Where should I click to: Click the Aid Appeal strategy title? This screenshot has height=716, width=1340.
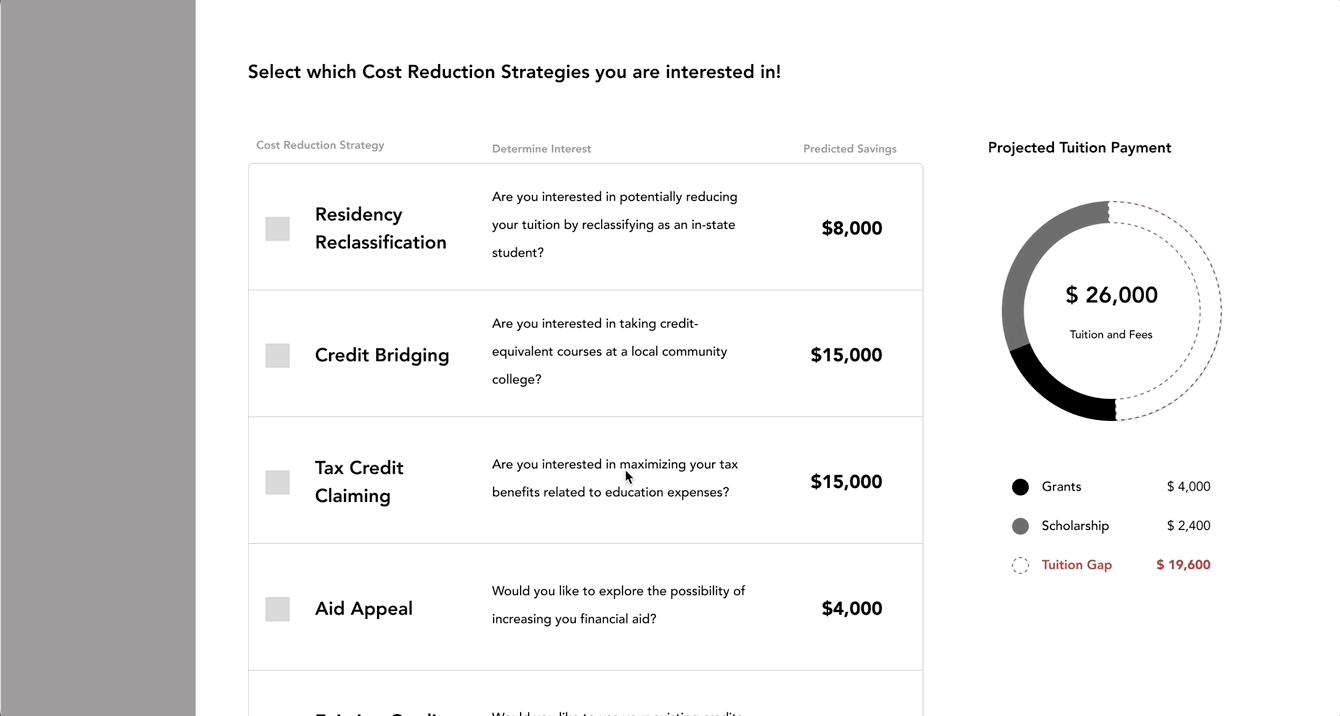[x=363, y=609]
